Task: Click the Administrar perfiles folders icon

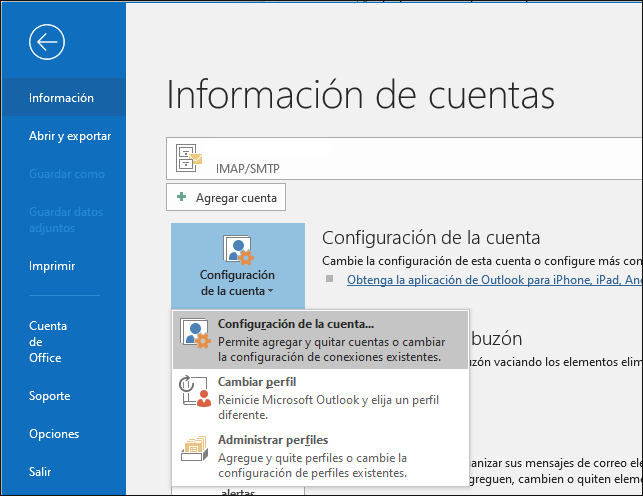Action: (194, 448)
